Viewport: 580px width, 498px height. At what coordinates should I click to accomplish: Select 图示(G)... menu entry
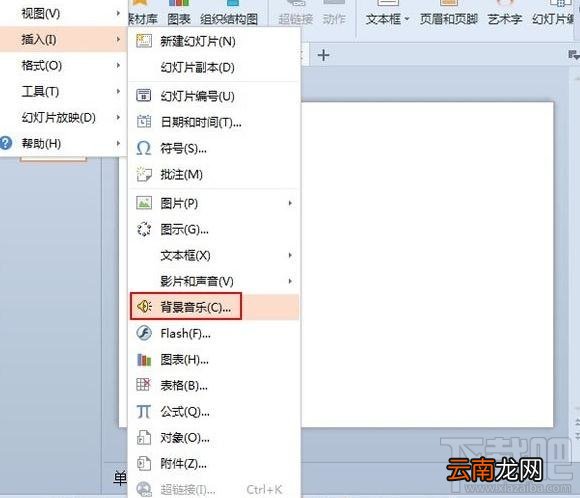214,229
